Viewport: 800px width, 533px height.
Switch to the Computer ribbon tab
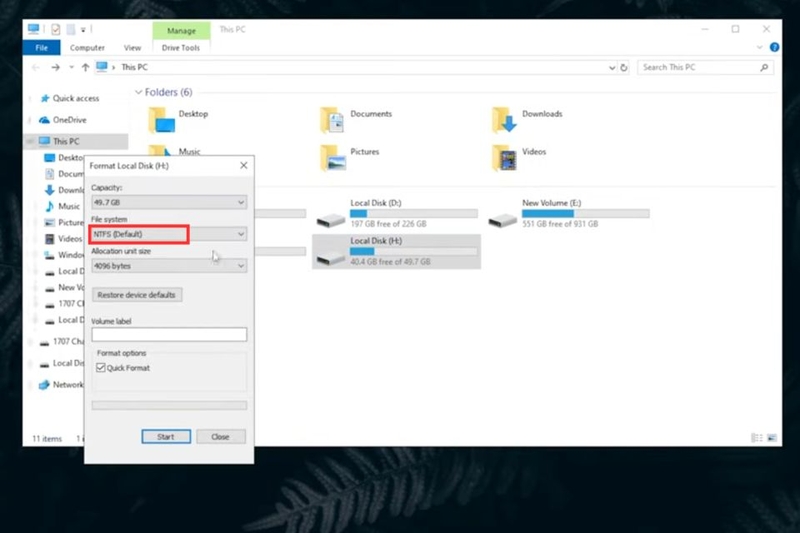[x=87, y=47]
